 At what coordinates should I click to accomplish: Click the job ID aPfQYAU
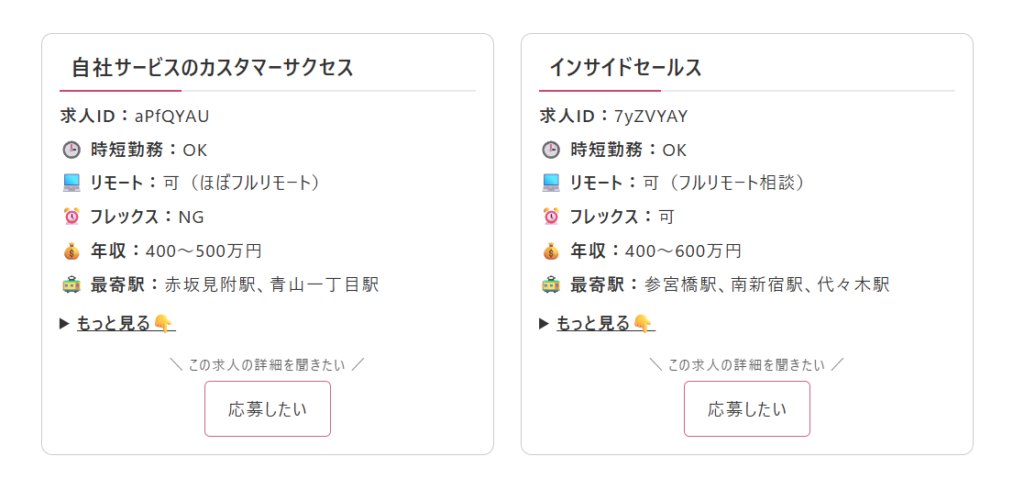pyautogui.click(x=171, y=116)
